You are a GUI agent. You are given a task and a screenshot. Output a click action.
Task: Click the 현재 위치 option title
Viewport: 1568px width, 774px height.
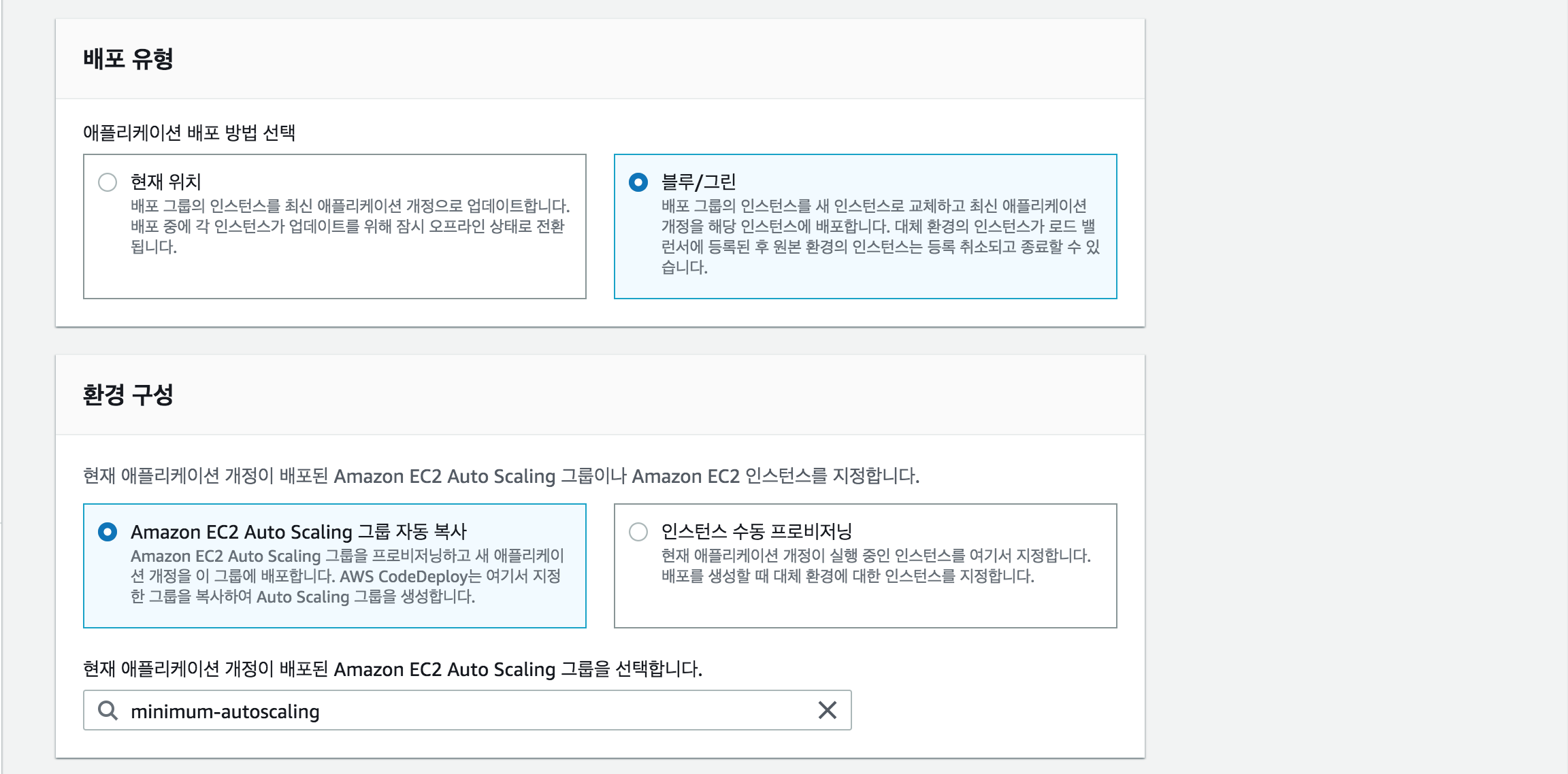pyautogui.click(x=165, y=182)
